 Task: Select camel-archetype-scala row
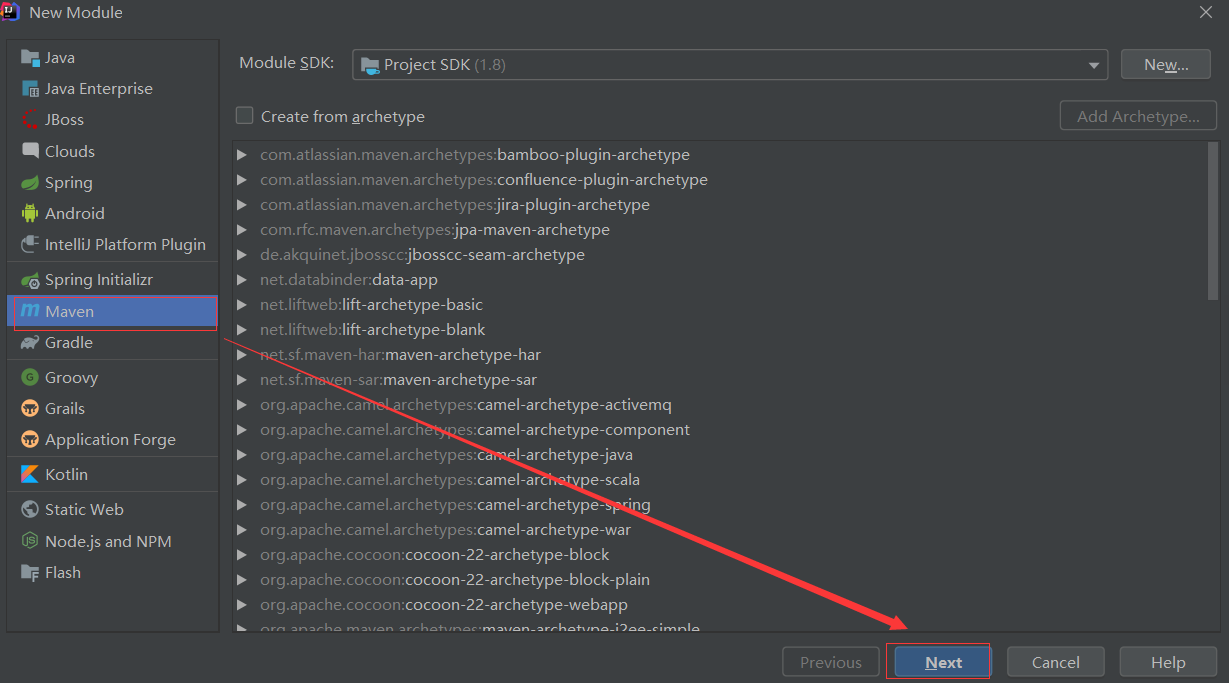coord(720,480)
